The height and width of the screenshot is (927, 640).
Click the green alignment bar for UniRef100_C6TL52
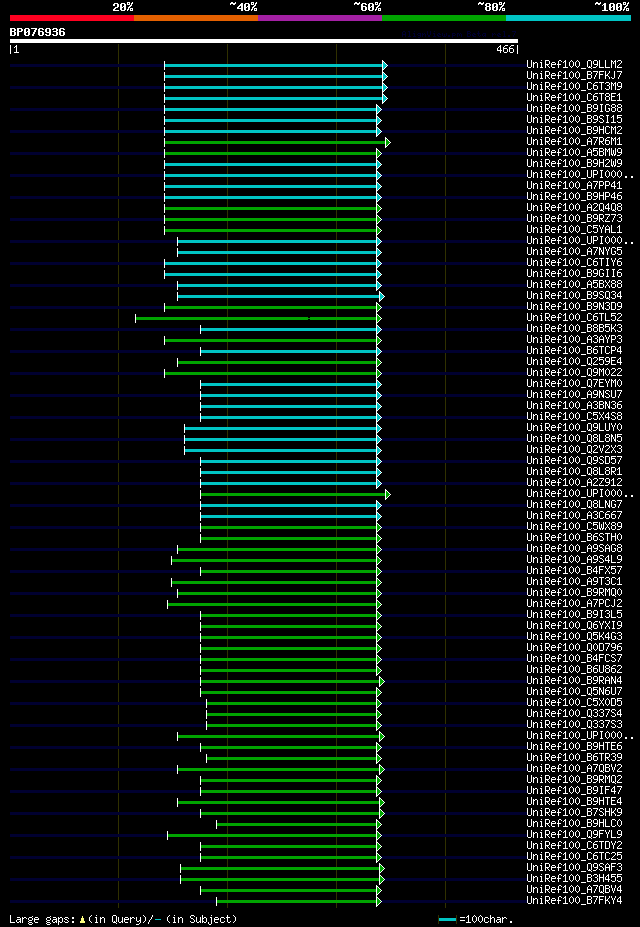(x=258, y=319)
